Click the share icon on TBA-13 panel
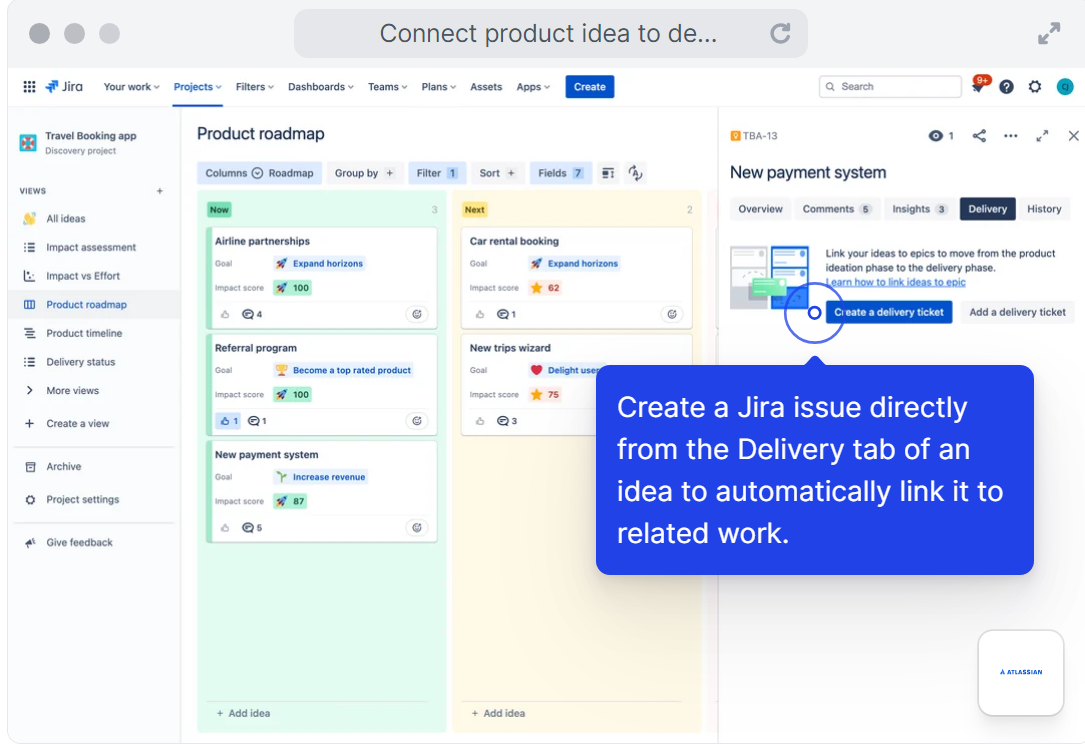The image size is (1085, 744). pos(978,136)
